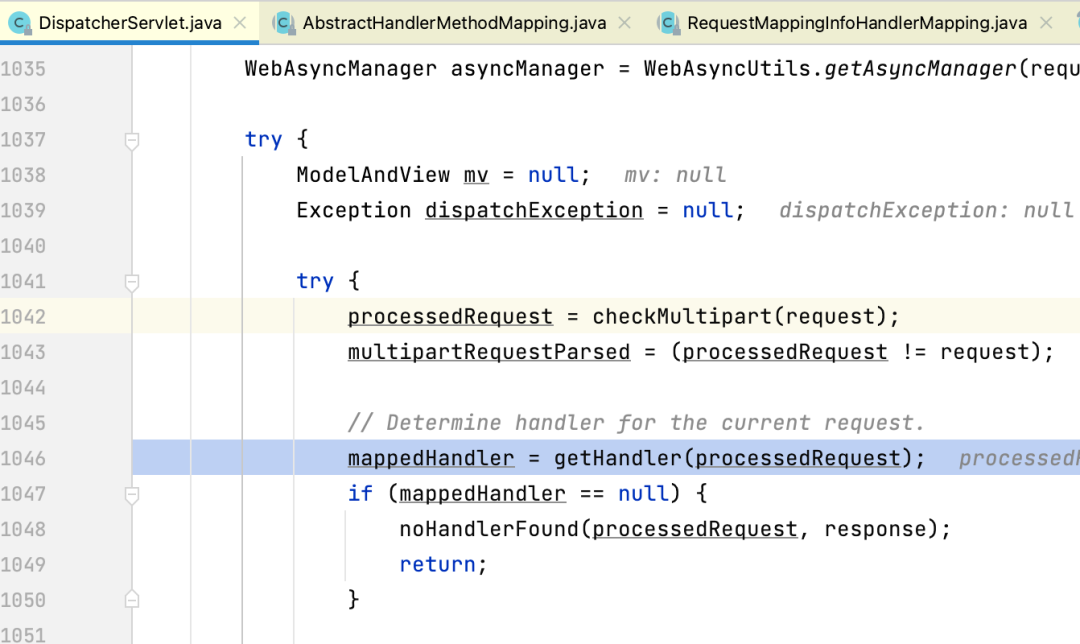Select the DispatcherServlet.java tab
The width and height of the screenshot is (1080, 644).
pyautogui.click(x=130, y=22)
